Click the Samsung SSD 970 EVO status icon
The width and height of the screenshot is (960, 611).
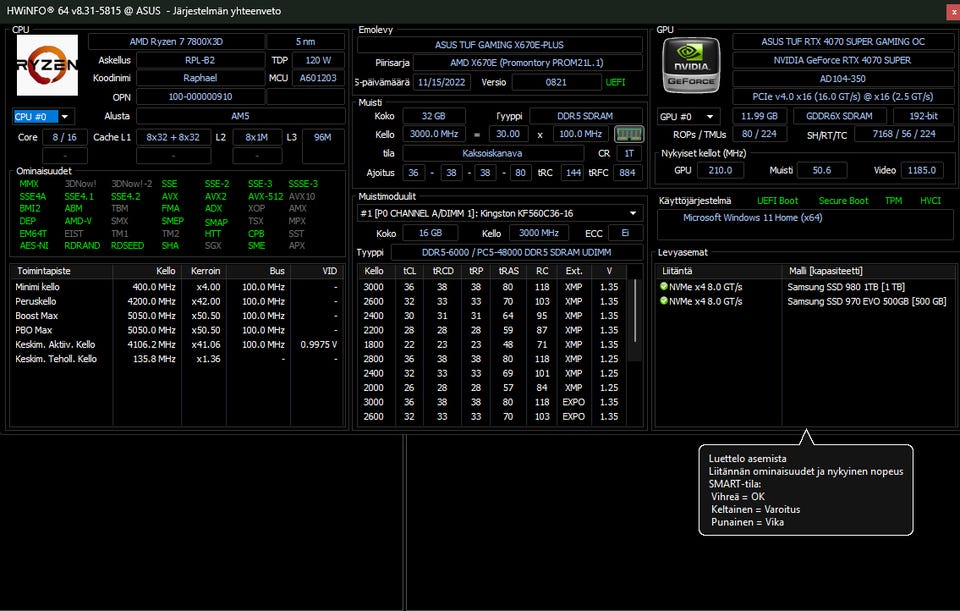(x=663, y=301)
